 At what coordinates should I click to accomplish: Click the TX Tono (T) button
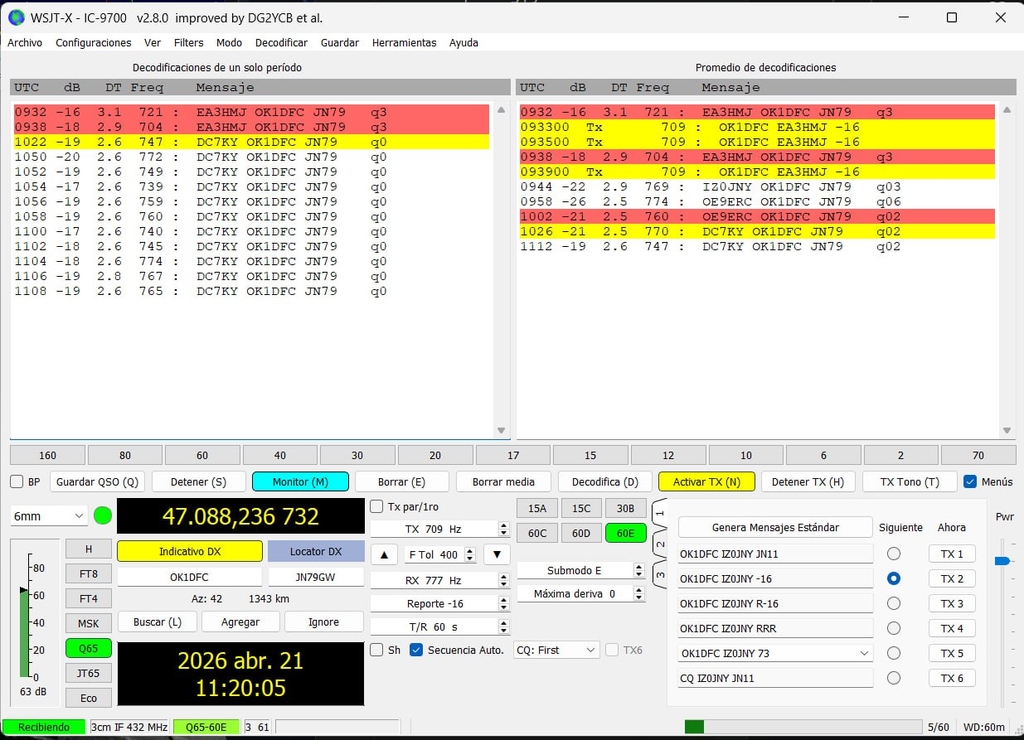click(910, 482)
